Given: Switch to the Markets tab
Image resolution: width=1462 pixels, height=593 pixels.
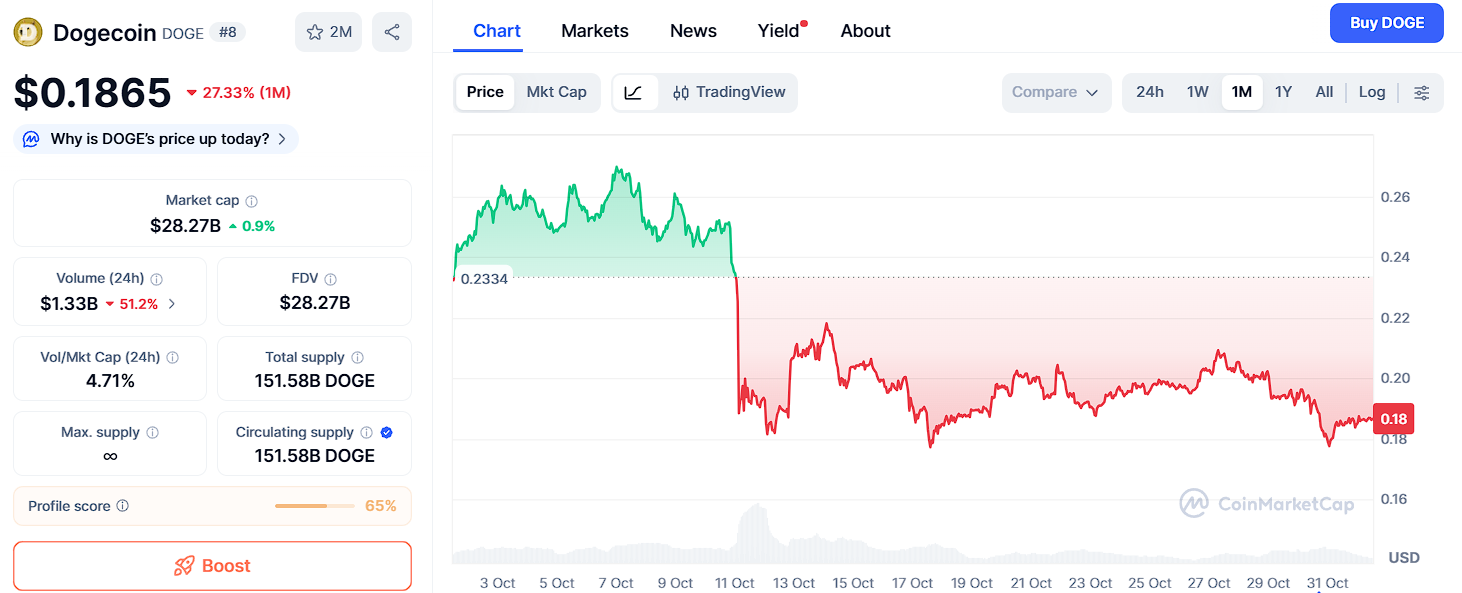Looking at the screenshot, I should click(594, 30).
